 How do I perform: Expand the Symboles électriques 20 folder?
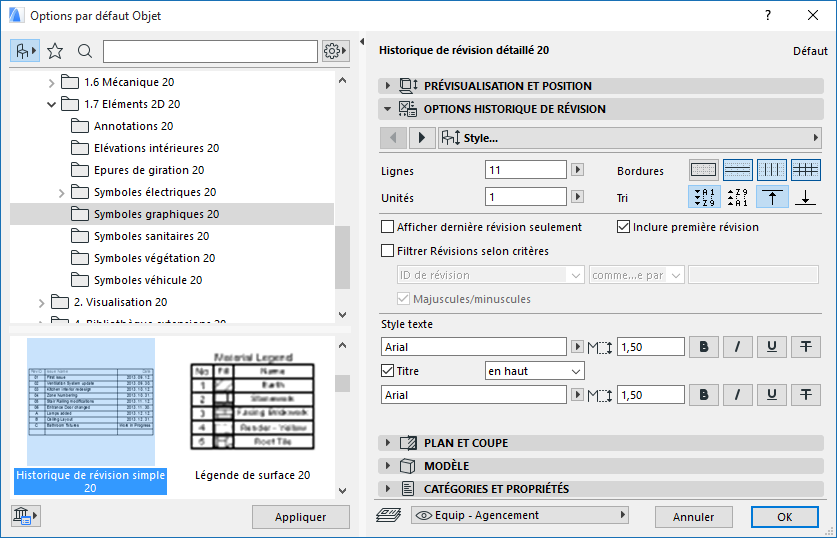pos(61,193)
